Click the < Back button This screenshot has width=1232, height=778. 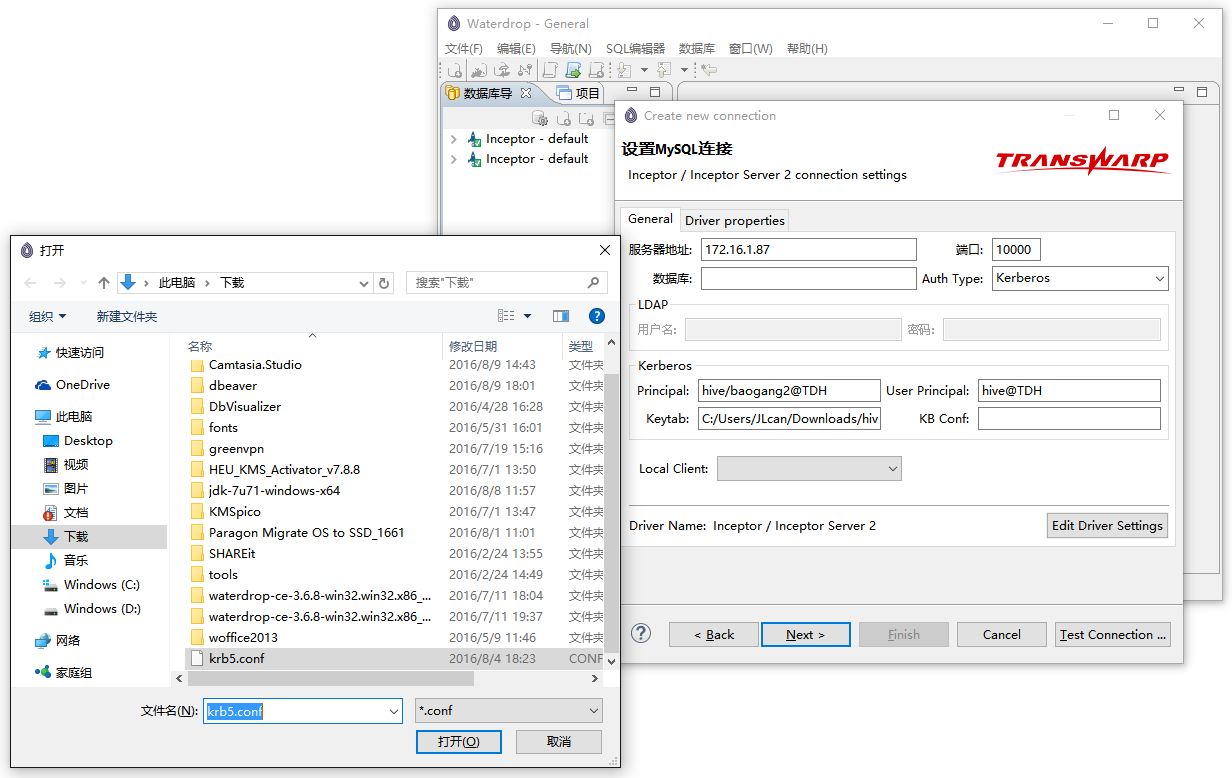click(x=714, y=634)
